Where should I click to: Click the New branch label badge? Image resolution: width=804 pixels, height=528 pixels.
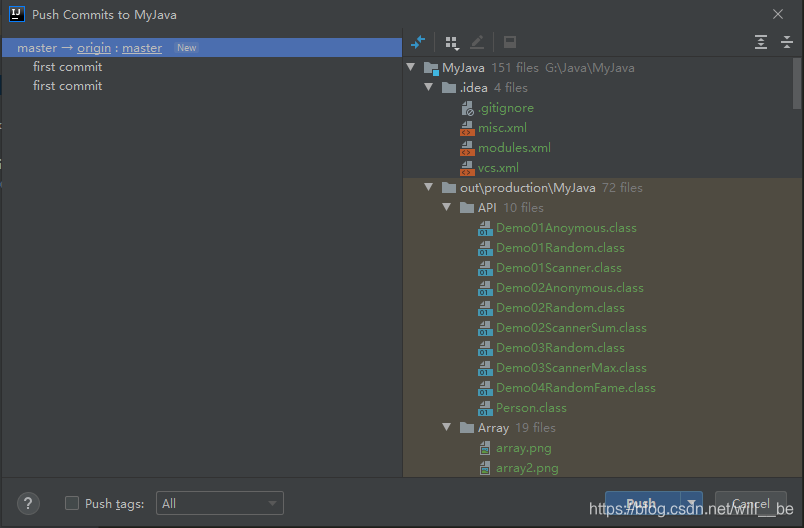[187, 48]
